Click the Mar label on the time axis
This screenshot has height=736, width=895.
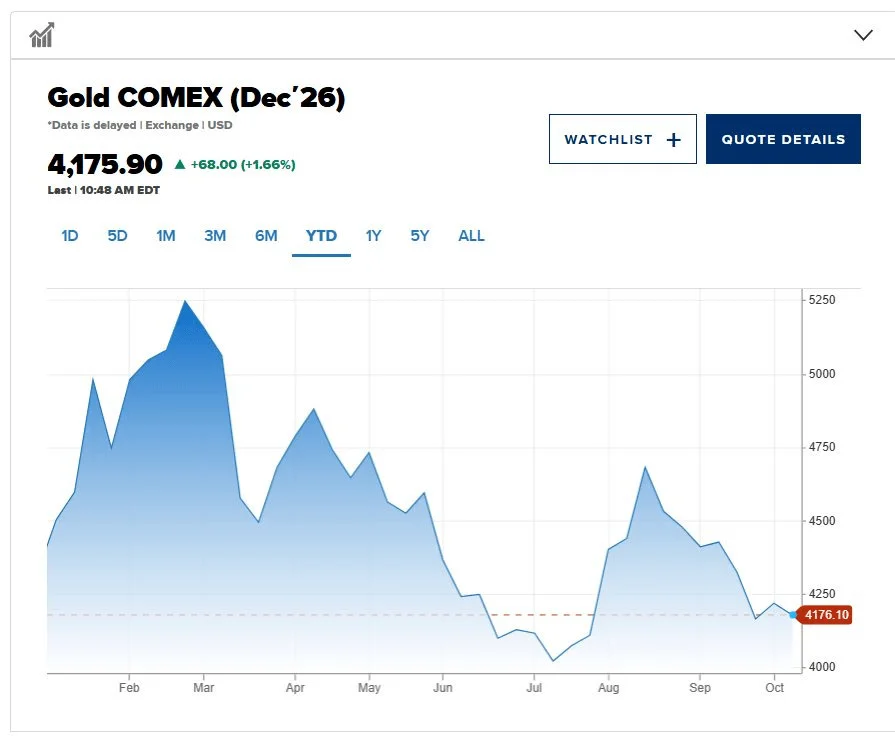(204, 687)
